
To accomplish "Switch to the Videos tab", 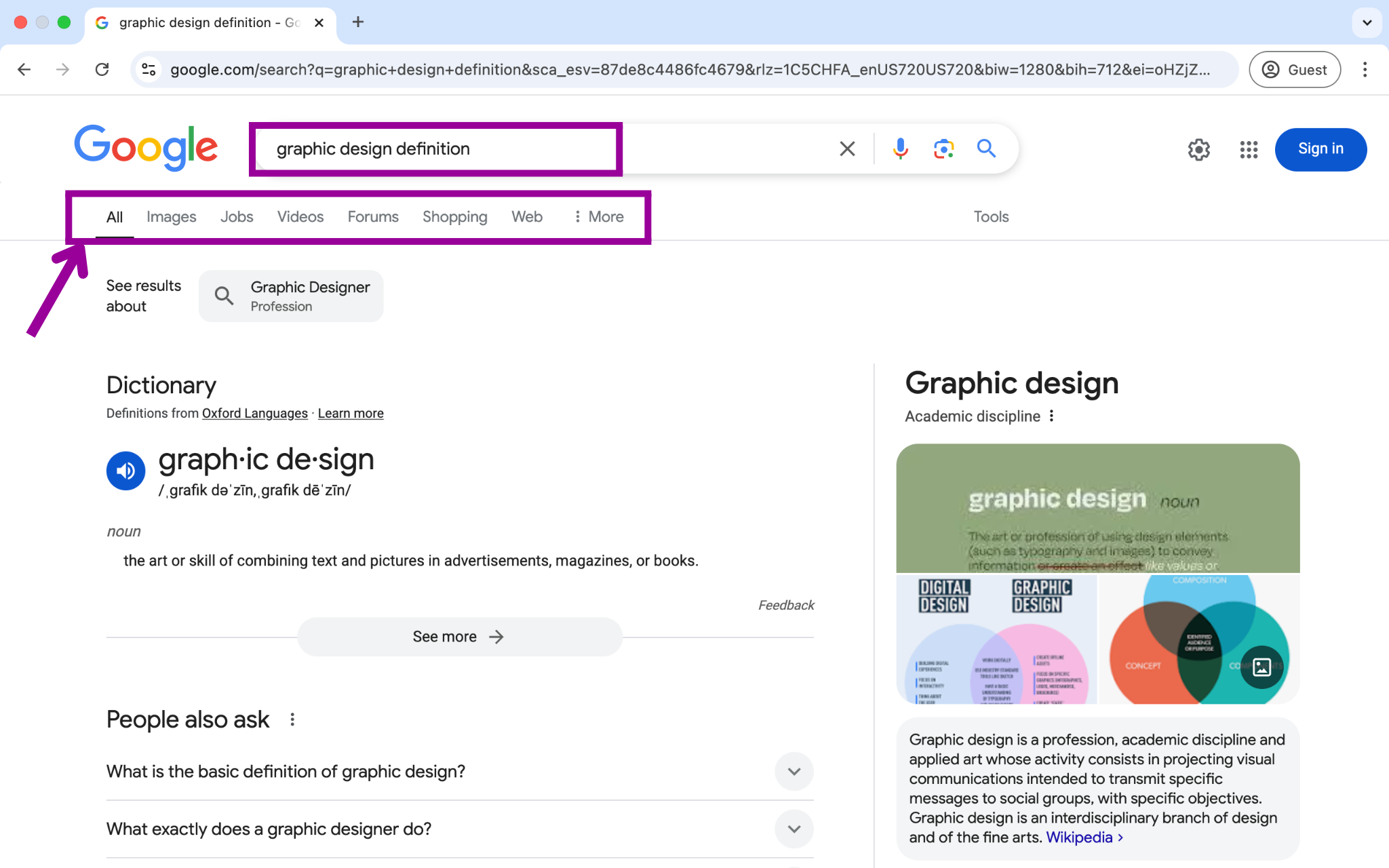I will 300,217.
